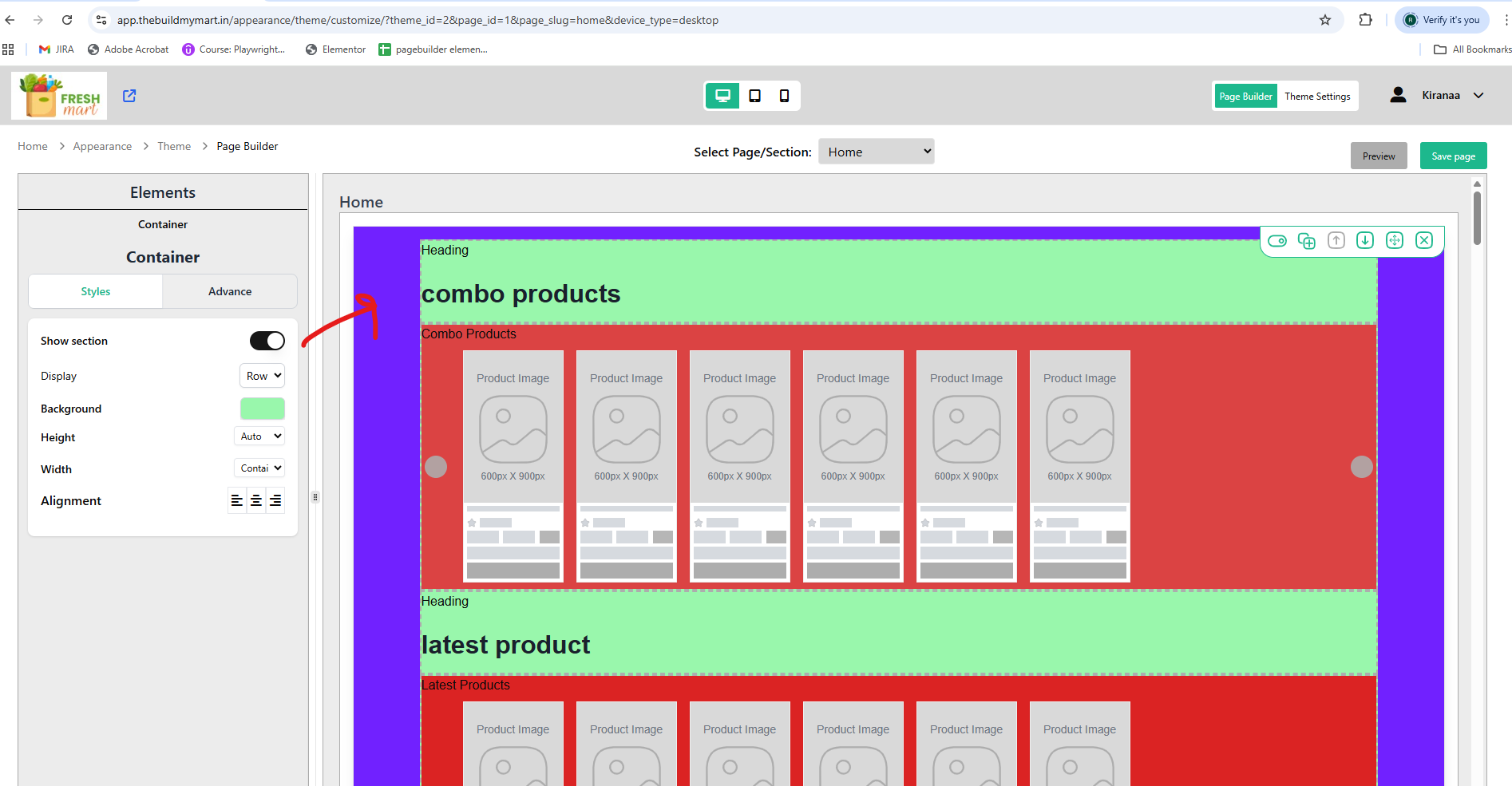Go to Theme breadcrumb link
Screen dimensions: 1512x786
(x=174, y=146)
